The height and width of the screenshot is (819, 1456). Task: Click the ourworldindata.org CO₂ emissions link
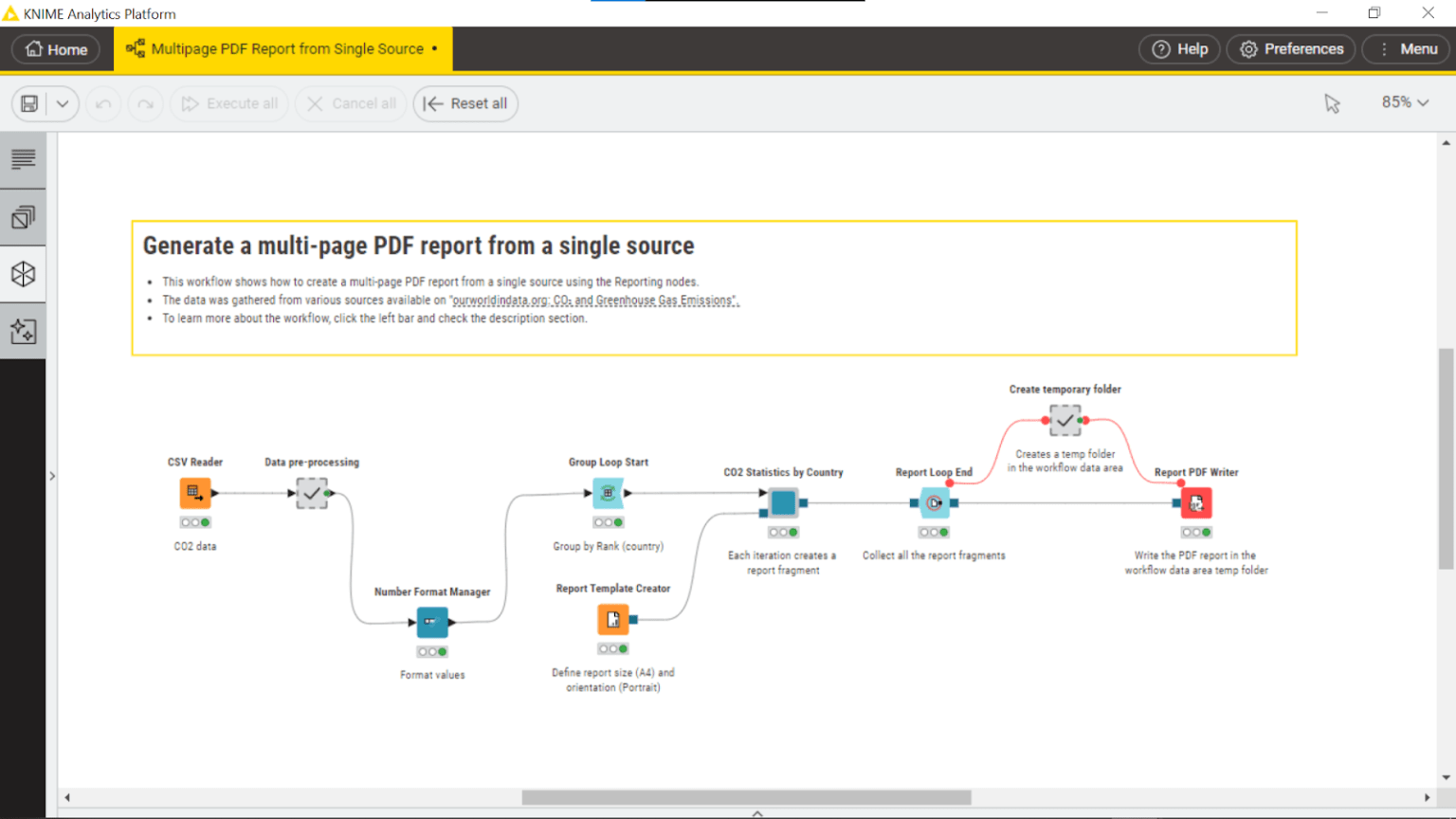click(594, 300)
